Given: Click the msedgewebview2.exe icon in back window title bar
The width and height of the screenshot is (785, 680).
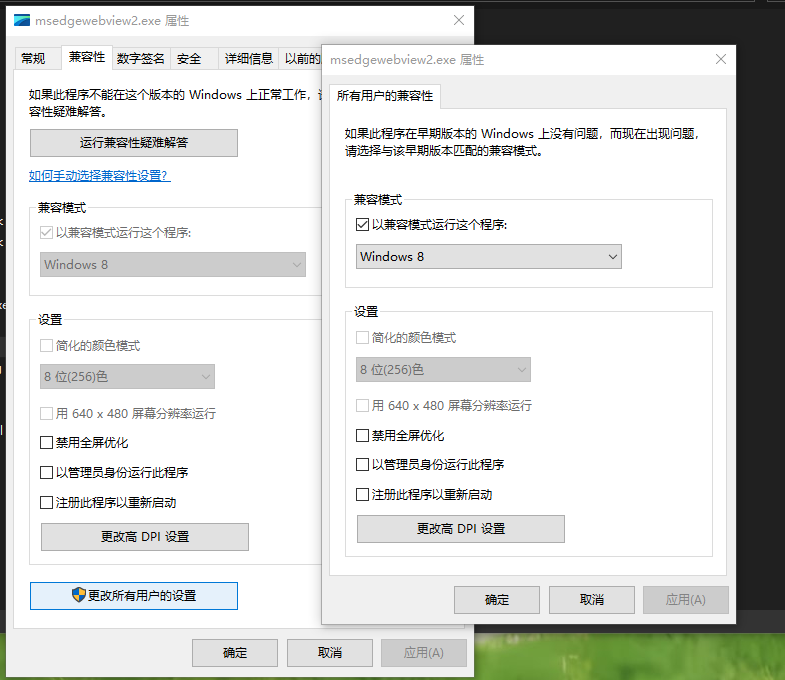Looking at the screenshot, I should (x=20, y=20).
